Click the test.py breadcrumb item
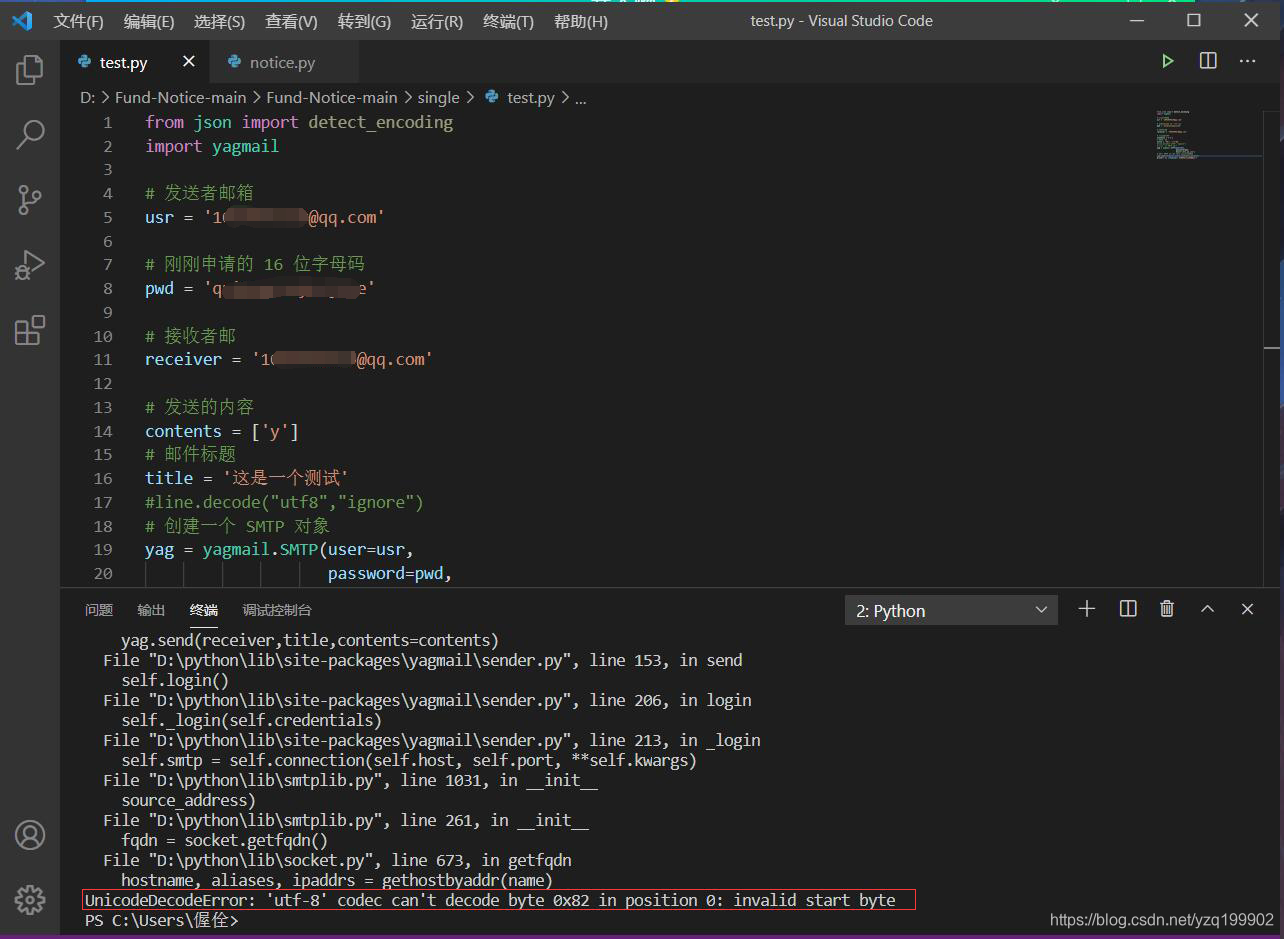The width and height of the screenshot is (1284, 939). point(520,97)
